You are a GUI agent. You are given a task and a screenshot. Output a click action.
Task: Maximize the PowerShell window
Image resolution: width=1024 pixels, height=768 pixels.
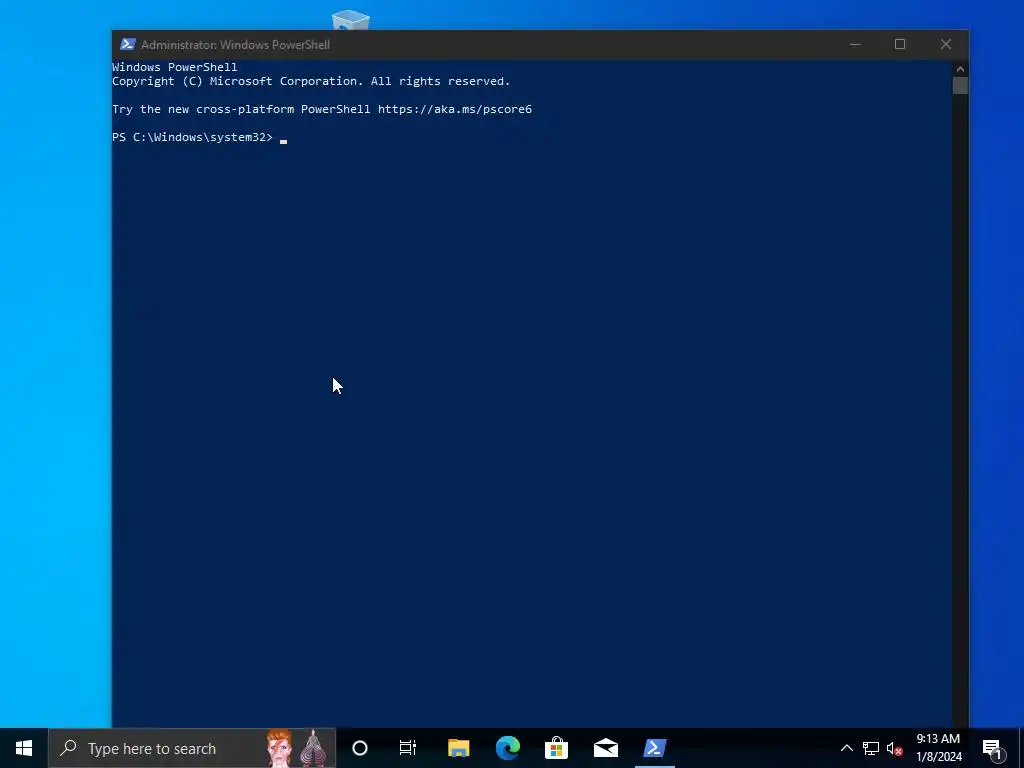(x=900, y=44)
